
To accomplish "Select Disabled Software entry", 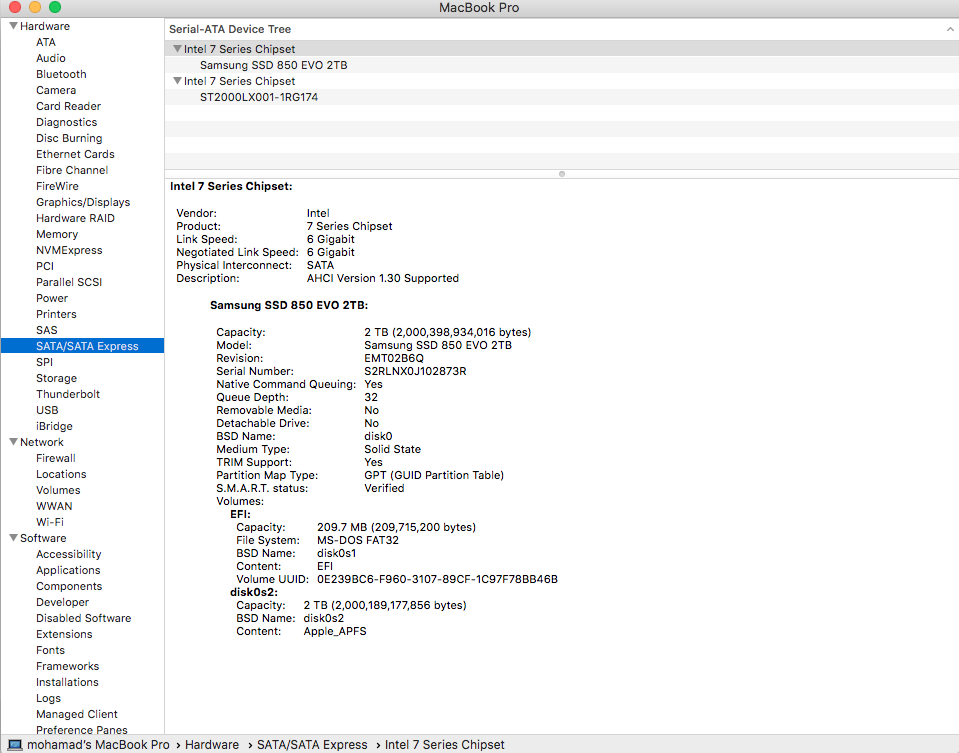I will point(84,618).
